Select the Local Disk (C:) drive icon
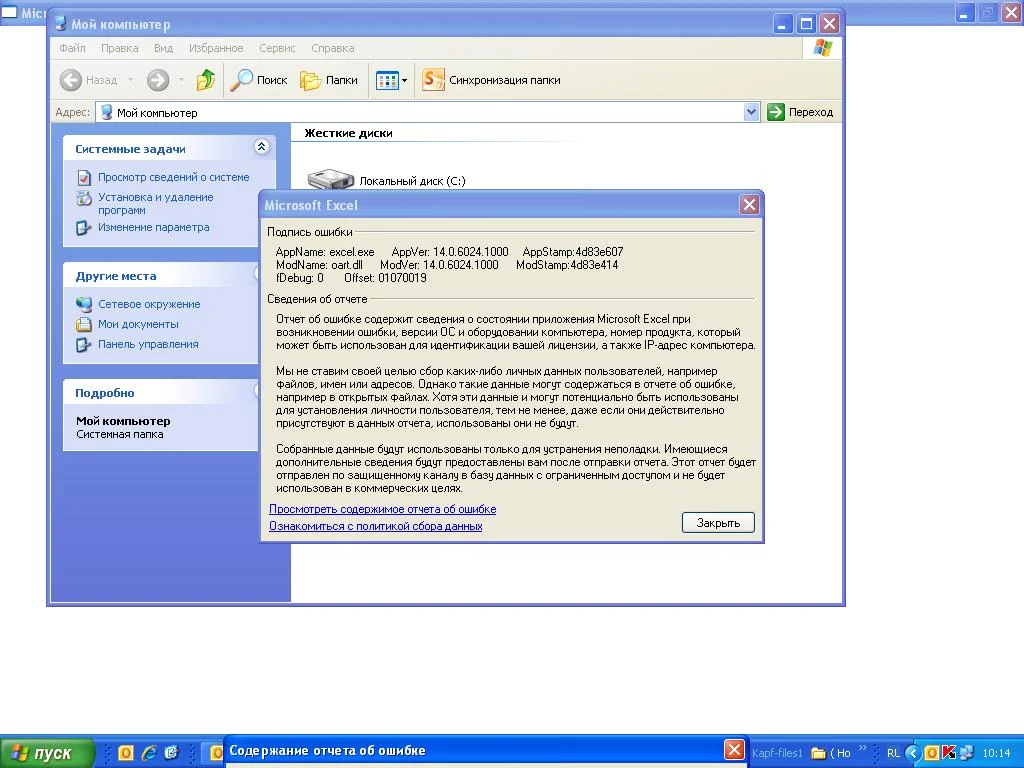The image size is (1024, 768). [x=330, y=178]
